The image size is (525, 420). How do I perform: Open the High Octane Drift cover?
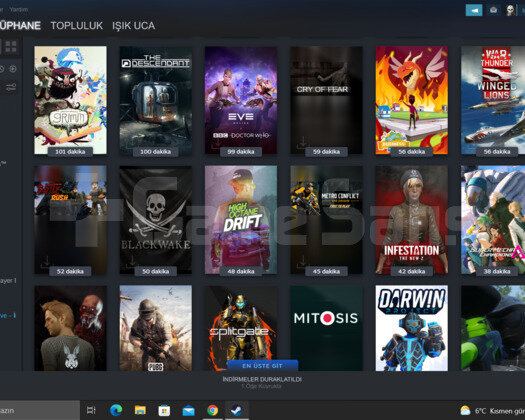pos(241,220)
